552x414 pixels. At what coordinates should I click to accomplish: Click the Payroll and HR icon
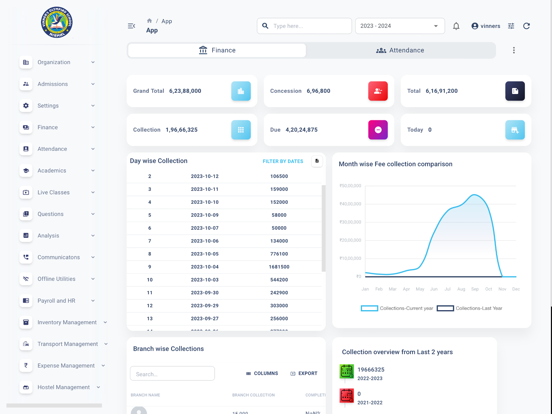(26, 301)
